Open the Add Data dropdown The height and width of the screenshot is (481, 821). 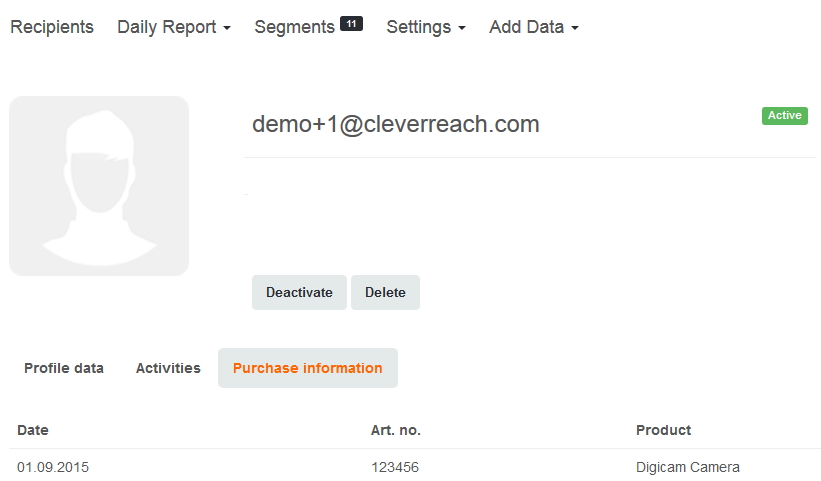pos(534,27)
